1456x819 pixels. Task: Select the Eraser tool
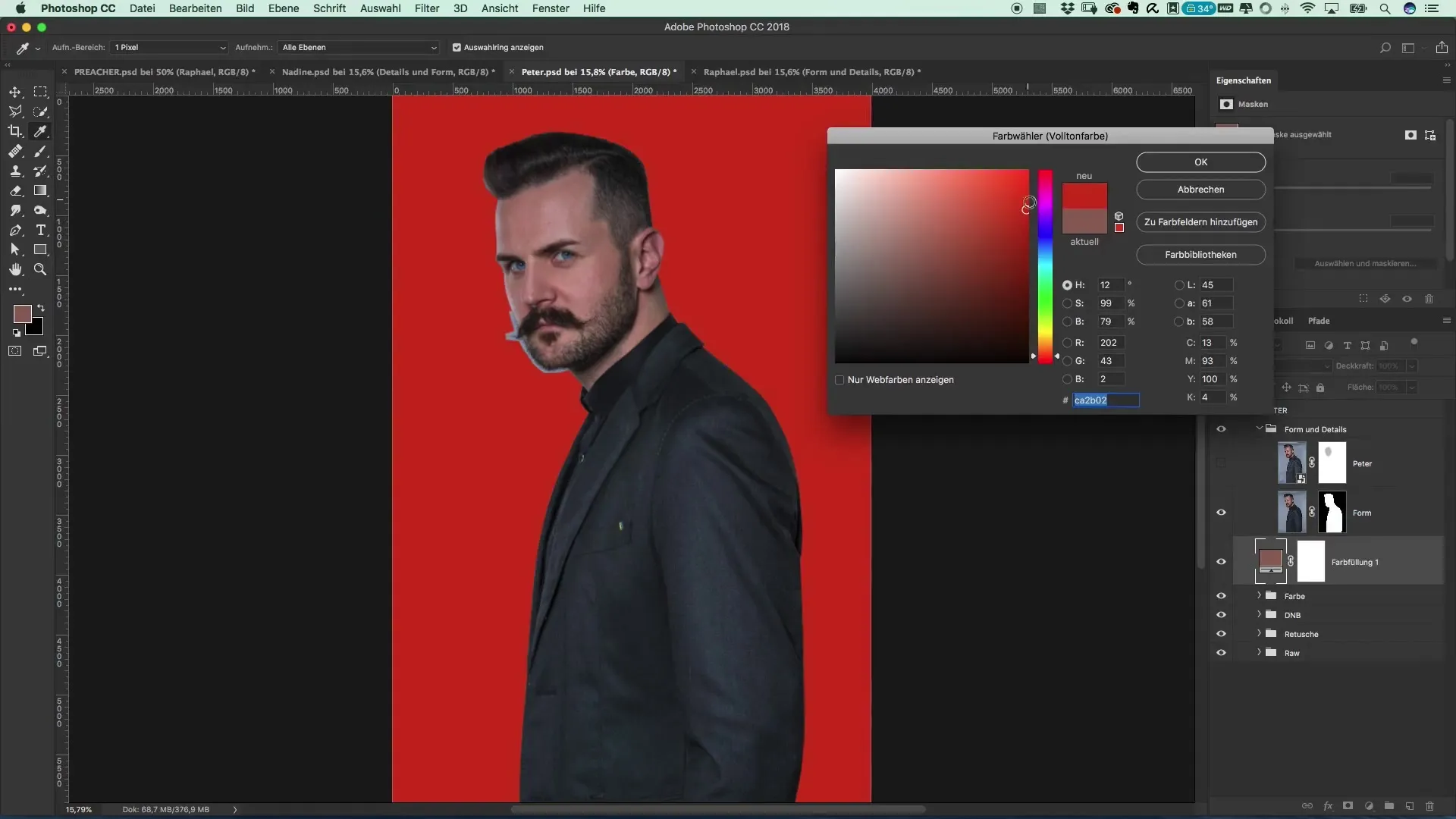[x=15, y=191]
